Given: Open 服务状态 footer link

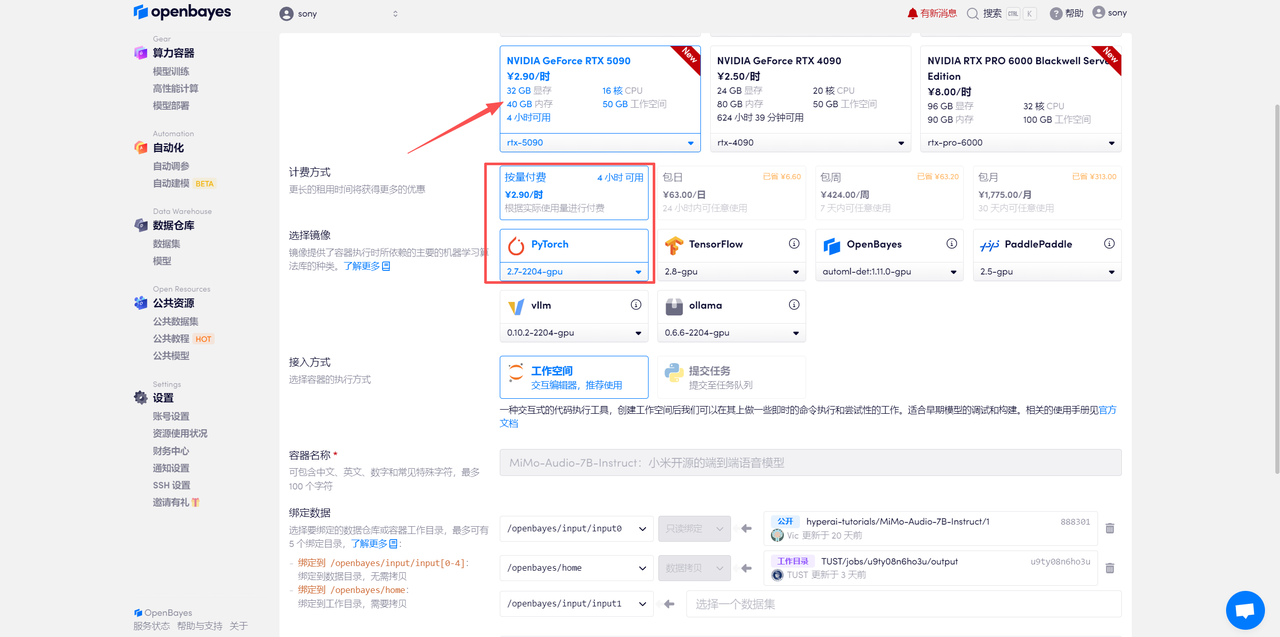Looking at the screenshot, I should pyautogui.click(x=151, y=626).
